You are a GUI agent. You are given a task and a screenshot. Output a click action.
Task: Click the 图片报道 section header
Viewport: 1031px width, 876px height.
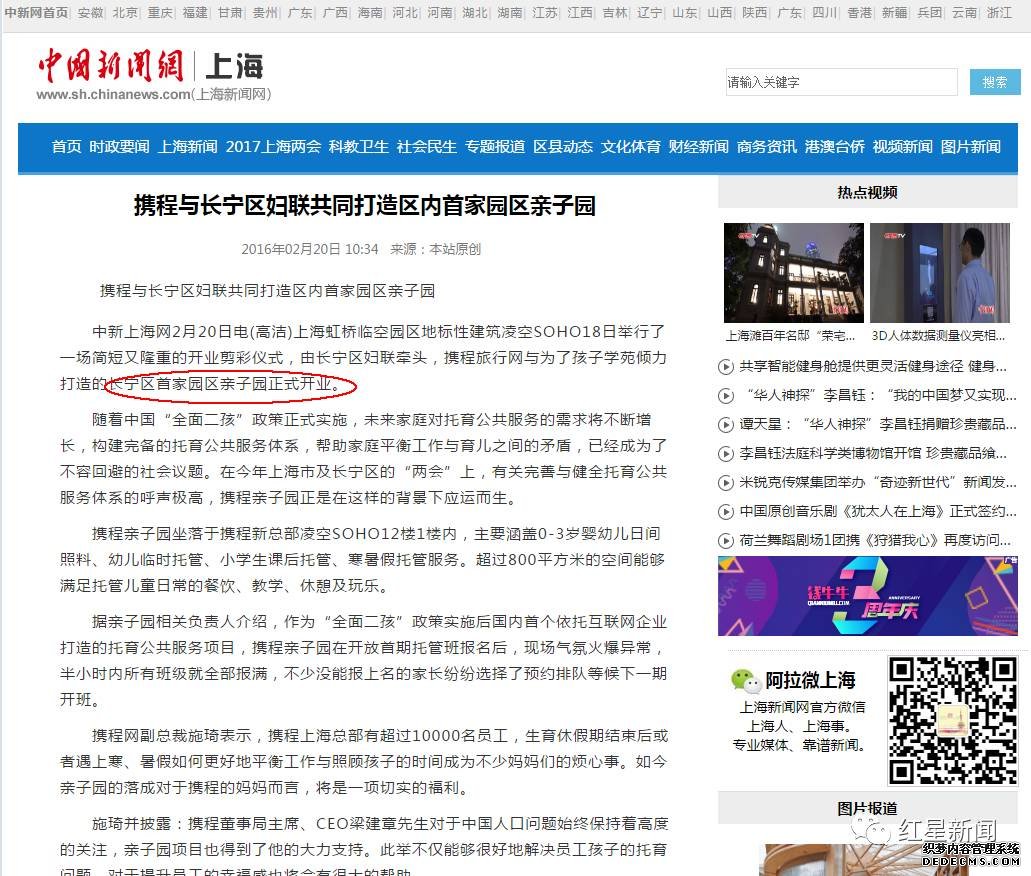tap(868, 808)
